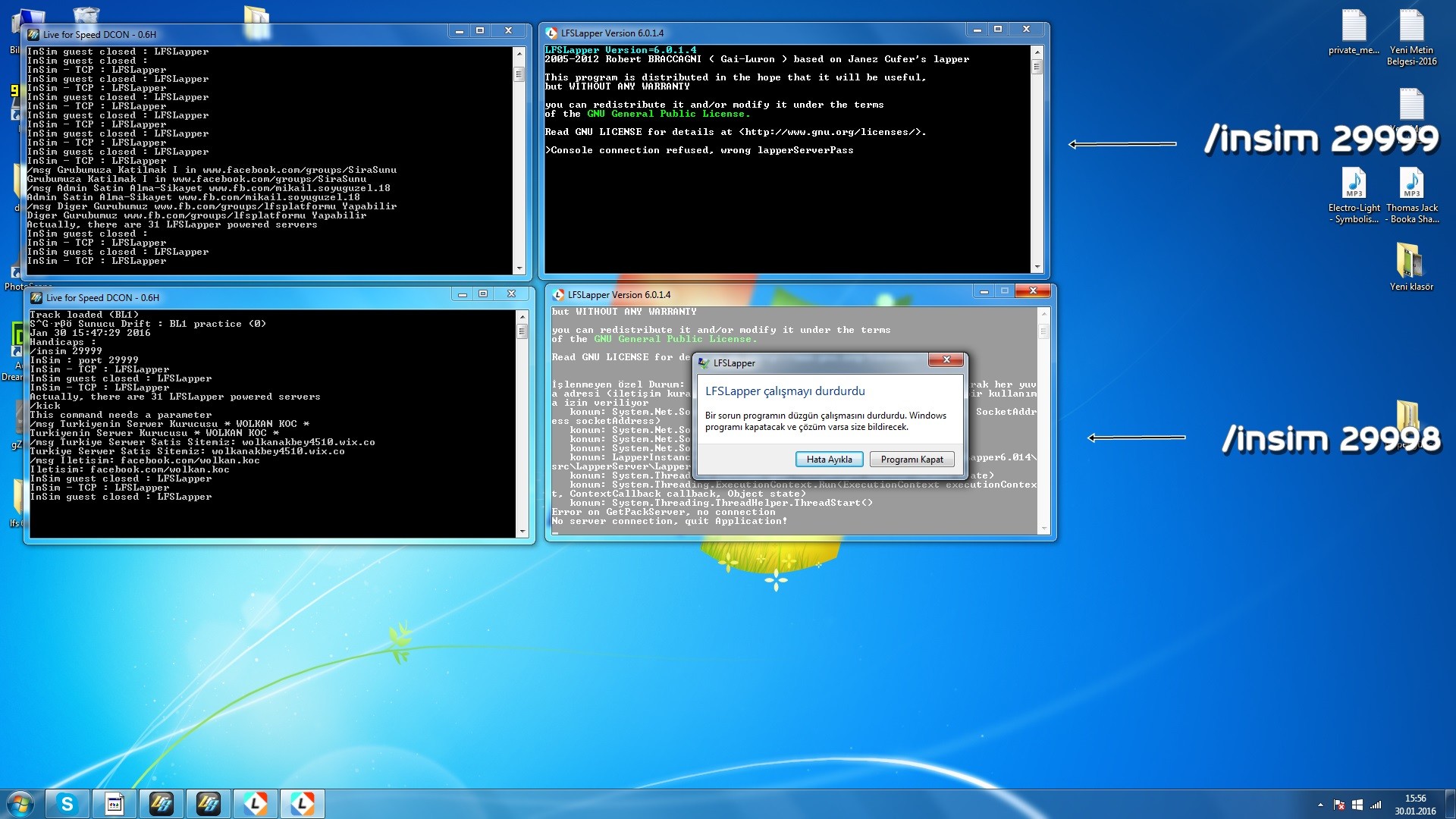Click 'No server connection, quit Application!' line

670,521
